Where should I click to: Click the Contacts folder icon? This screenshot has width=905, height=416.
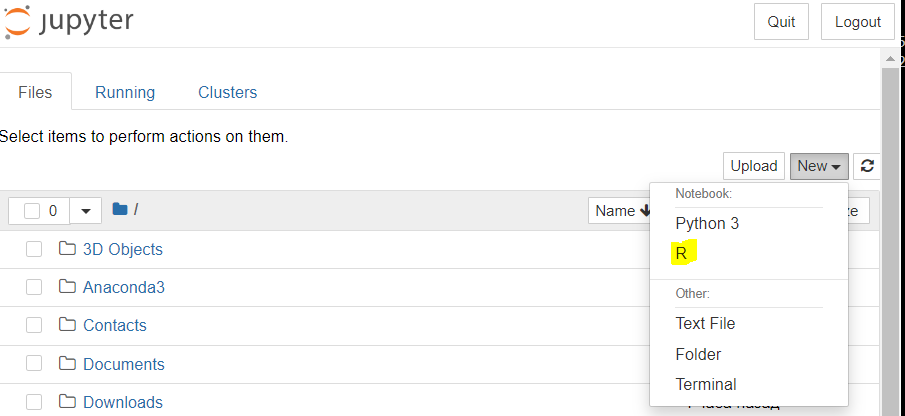click(x=68, y=325)
